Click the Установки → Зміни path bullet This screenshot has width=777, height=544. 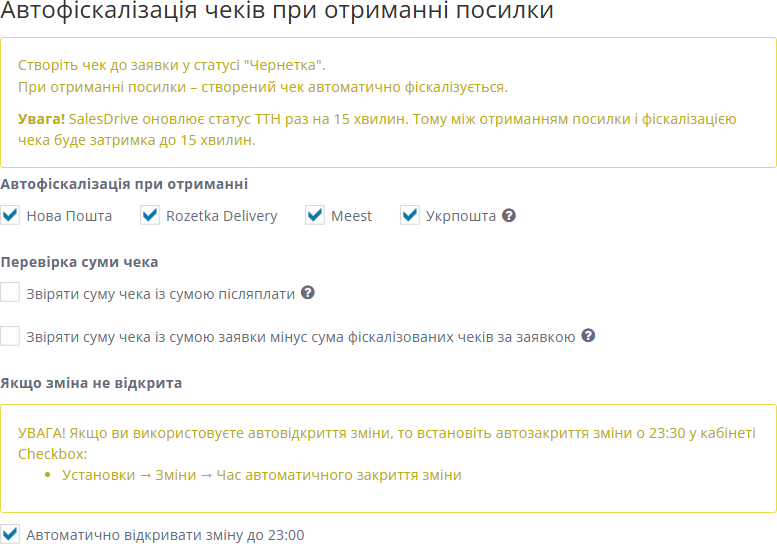point(261,475)
